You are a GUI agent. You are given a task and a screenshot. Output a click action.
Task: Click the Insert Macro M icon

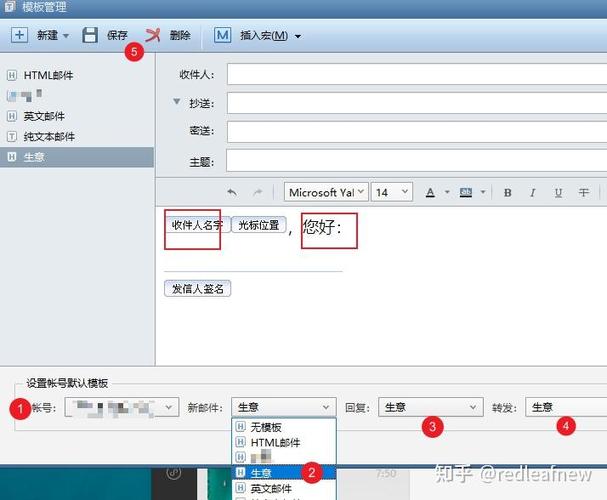223,36
